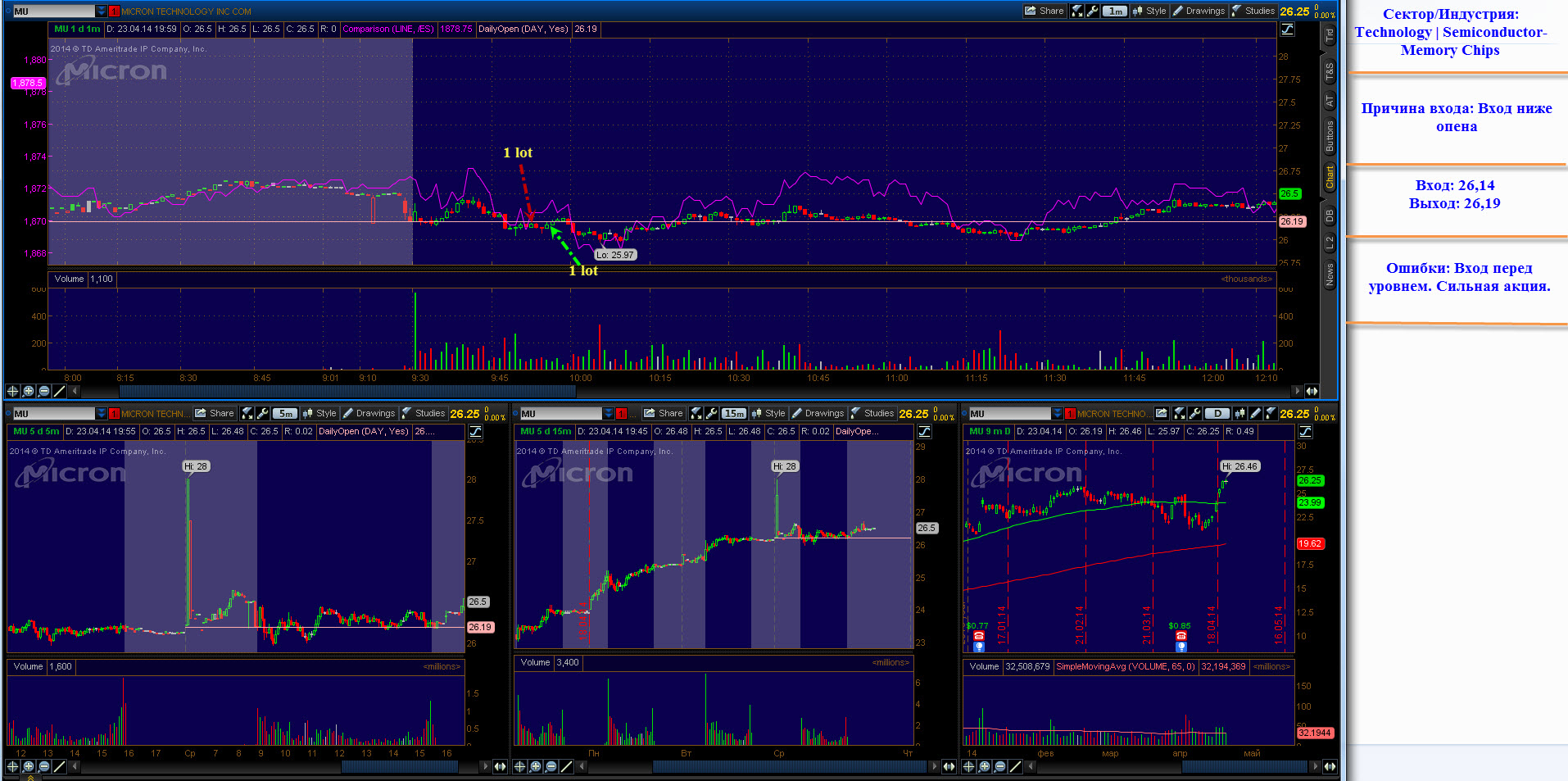Open Studies menu on the 15m chart

click(872, 413)
